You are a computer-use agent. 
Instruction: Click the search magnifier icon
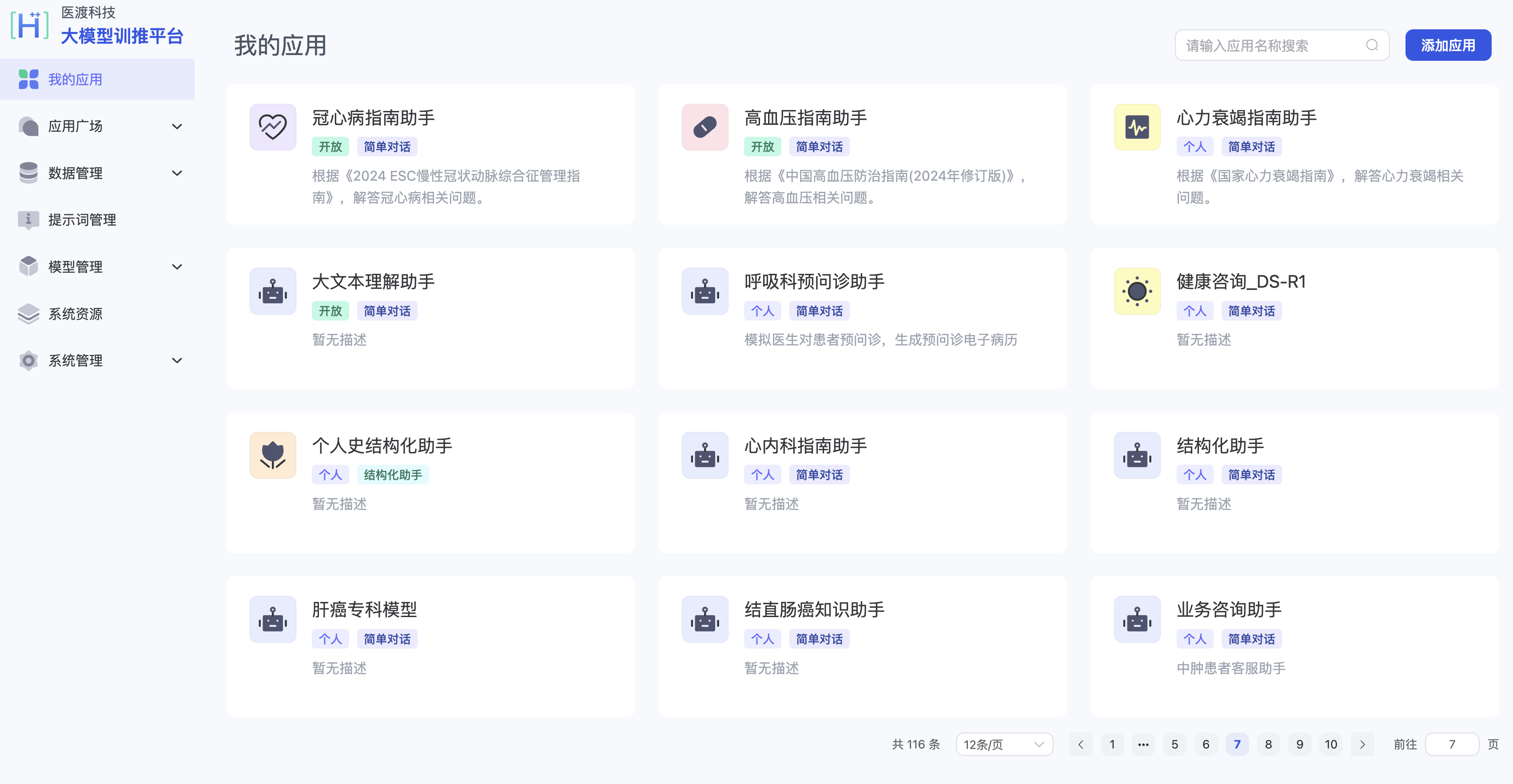pos(1371,45)
